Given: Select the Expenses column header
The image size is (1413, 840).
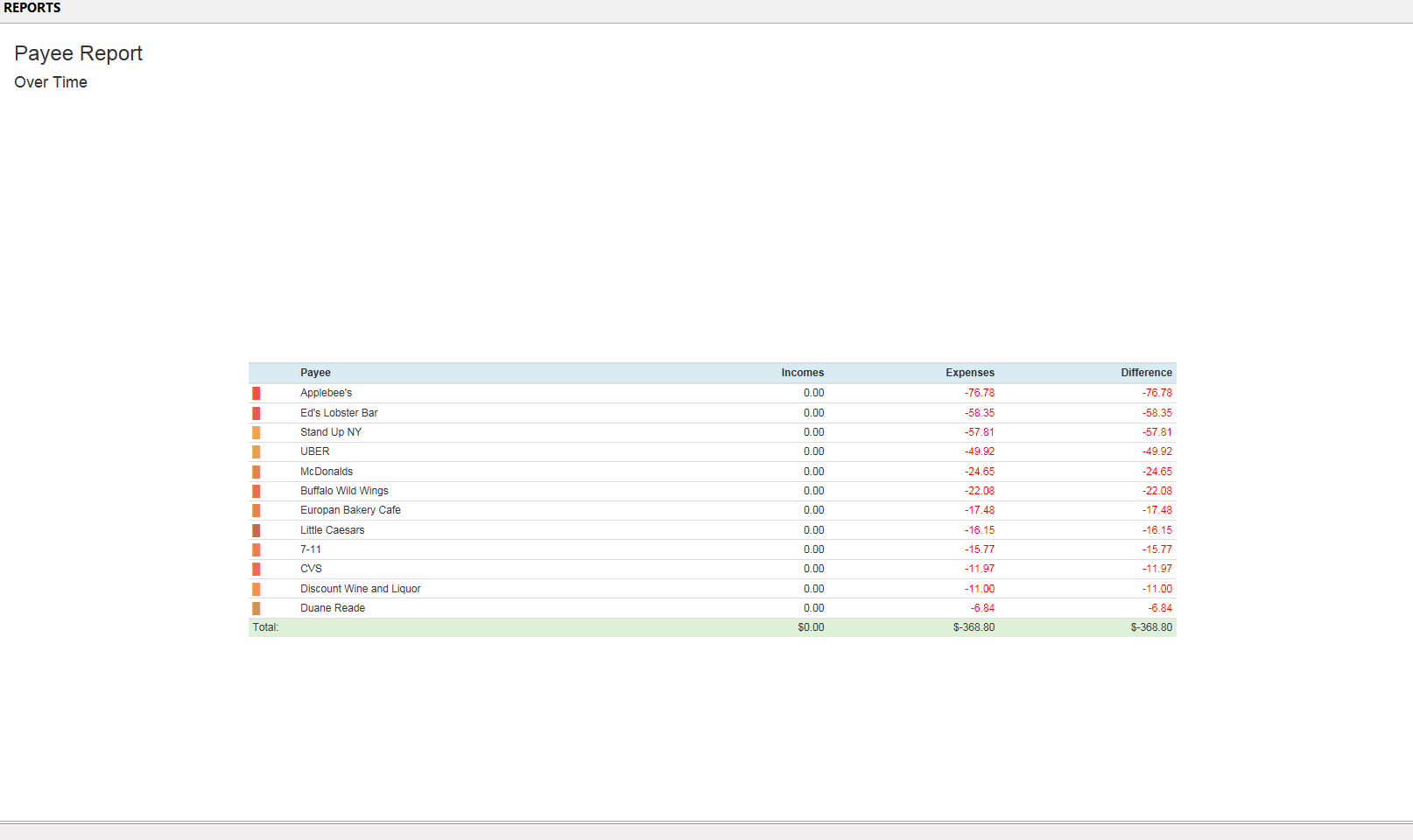Looking at the screenshot, I should click(969, 373).
